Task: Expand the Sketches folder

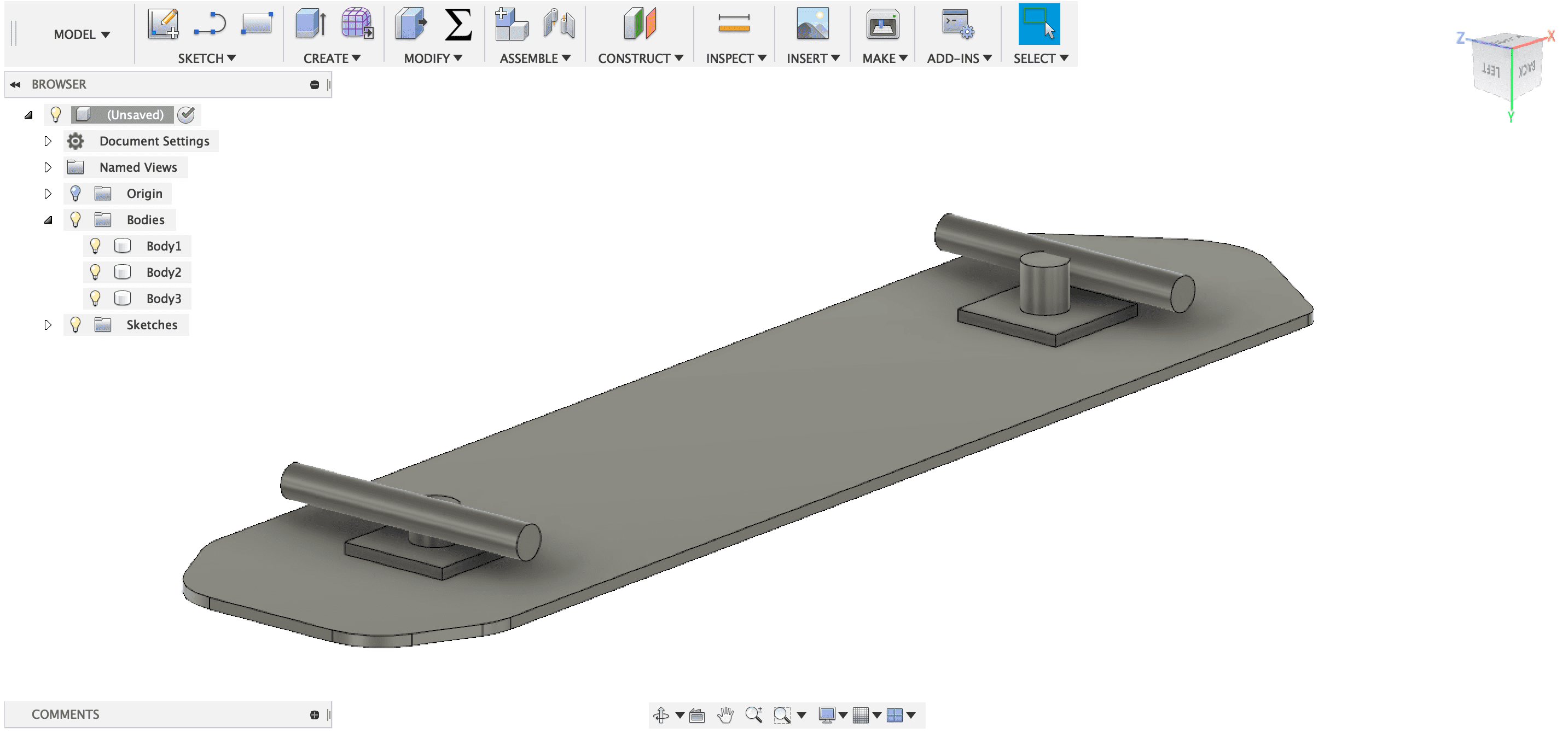Action: (x=48, y=325)
